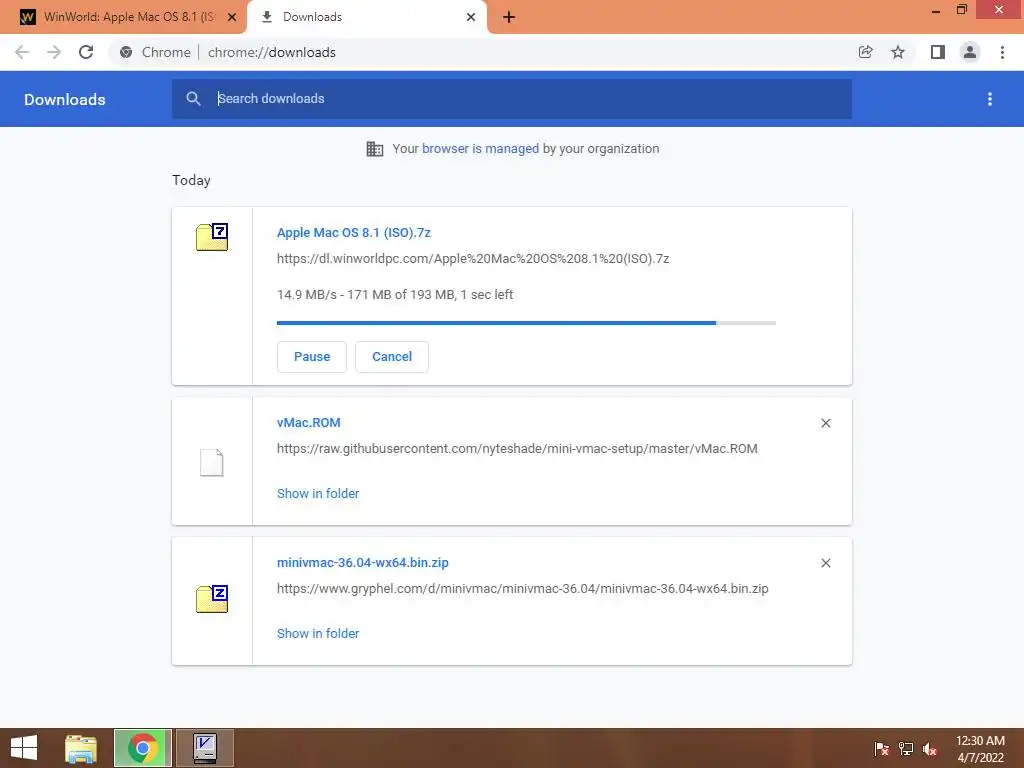
Task: Click the muted volume tray icon
Action: [x=930, y=749]
